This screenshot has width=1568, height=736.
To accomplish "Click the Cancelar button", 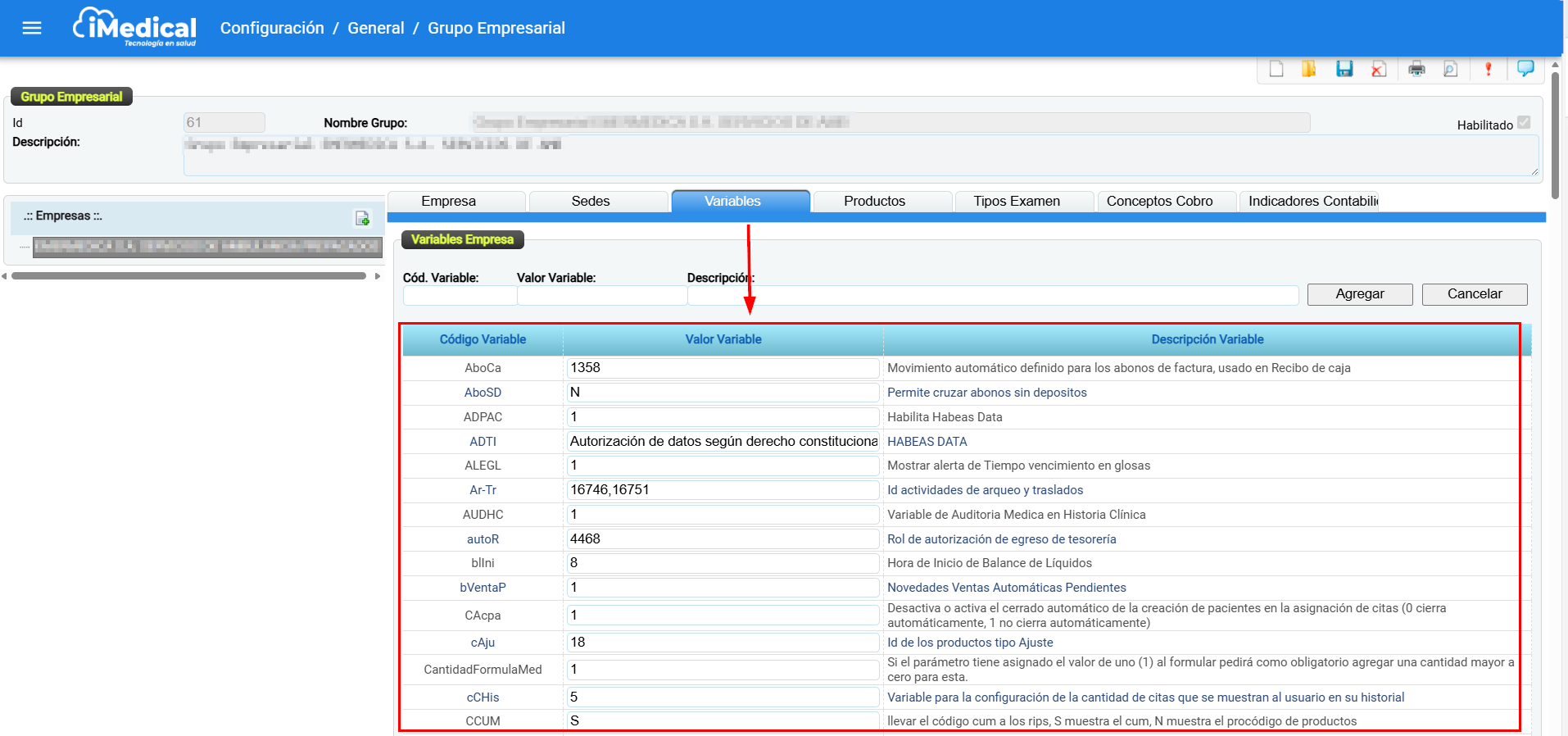I will click(1475, 294).
